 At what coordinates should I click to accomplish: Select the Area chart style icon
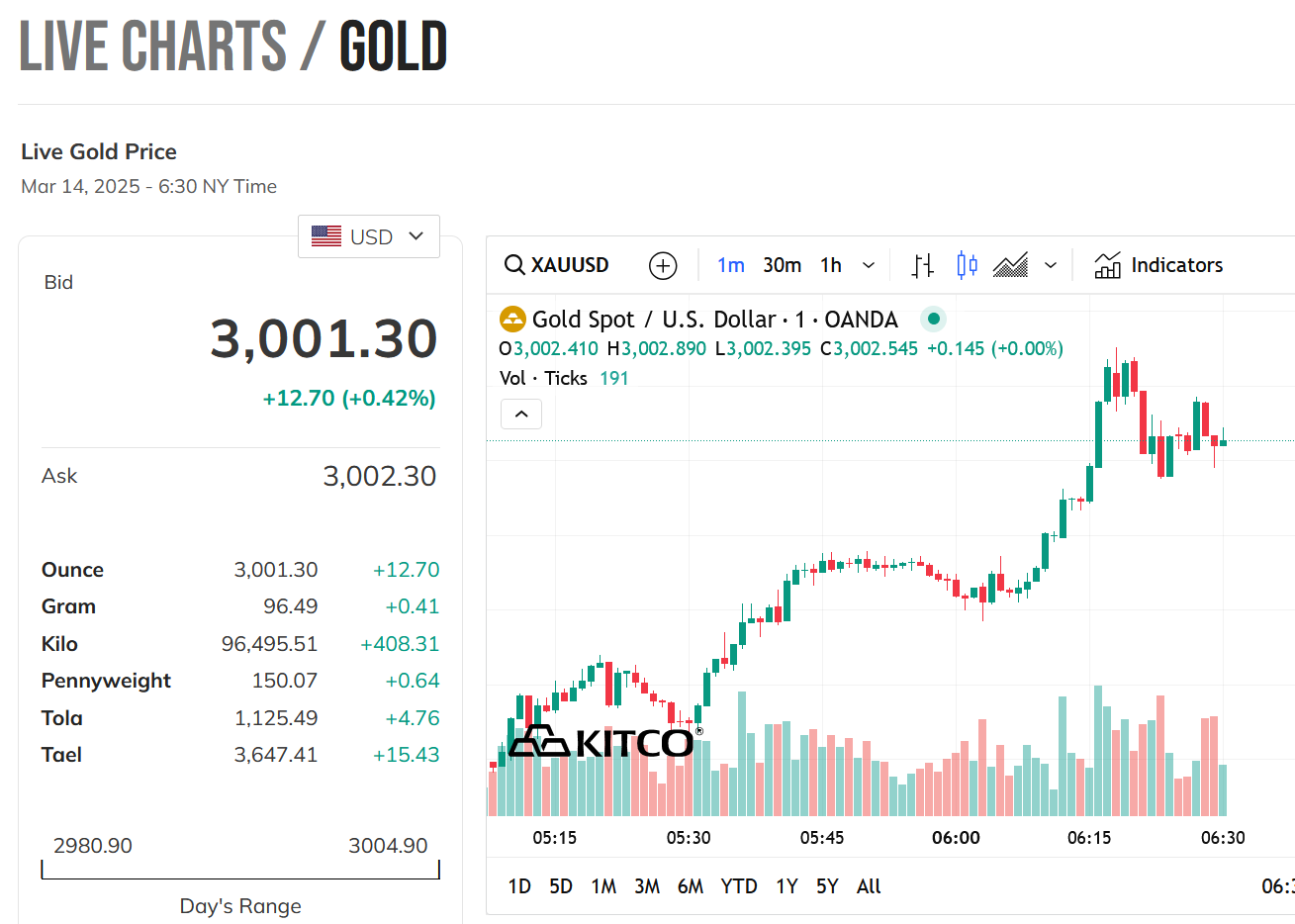[x=1010, y=265]
